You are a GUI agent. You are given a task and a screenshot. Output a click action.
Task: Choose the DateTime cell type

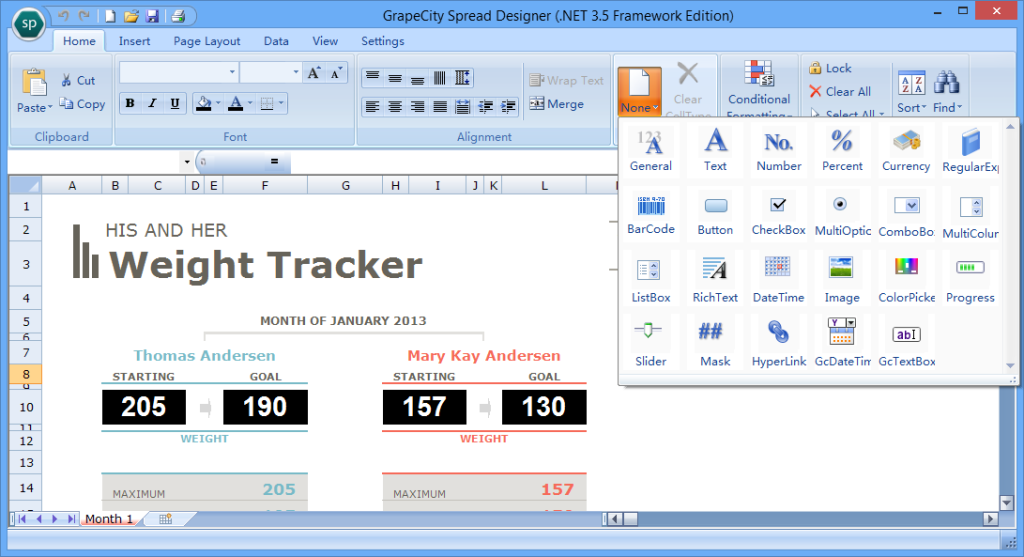coord(778,279)
